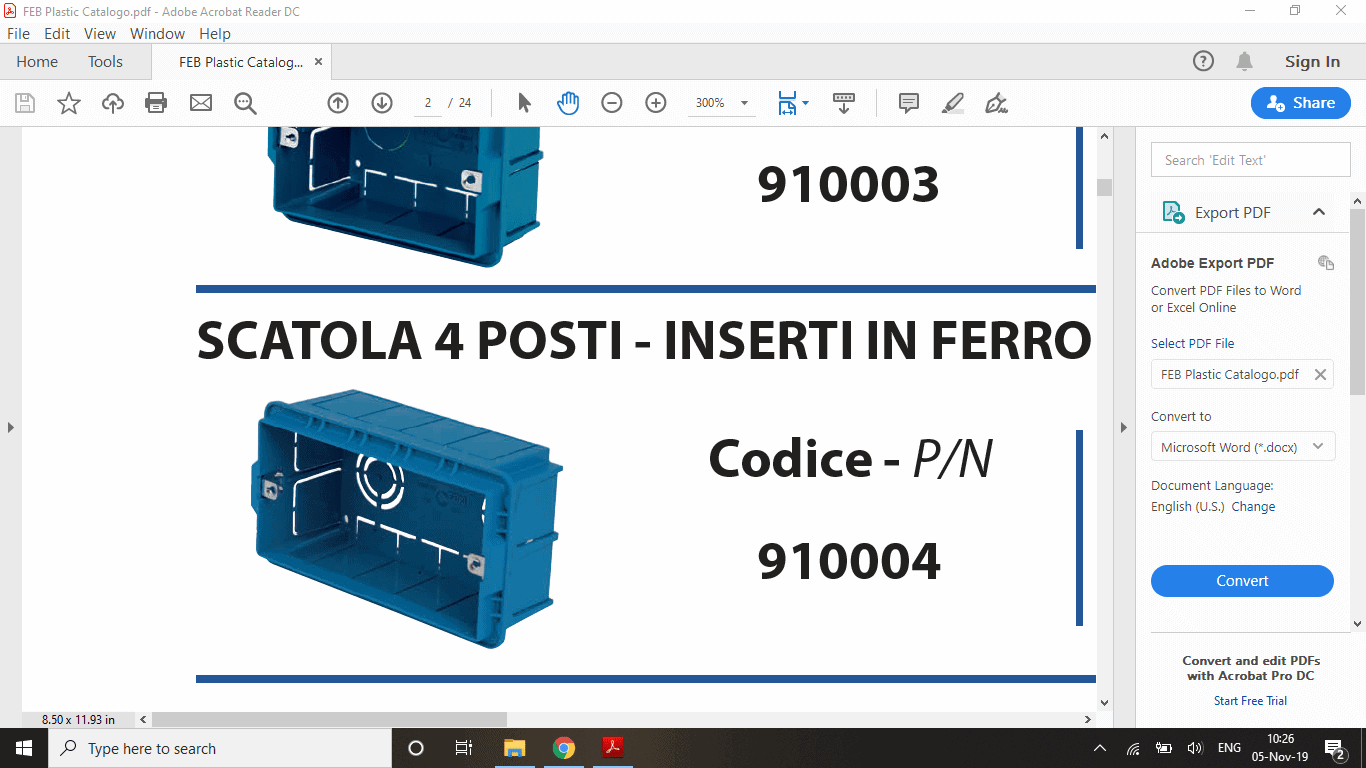
Task: Switch to the Tools tab
Action: 105,62
